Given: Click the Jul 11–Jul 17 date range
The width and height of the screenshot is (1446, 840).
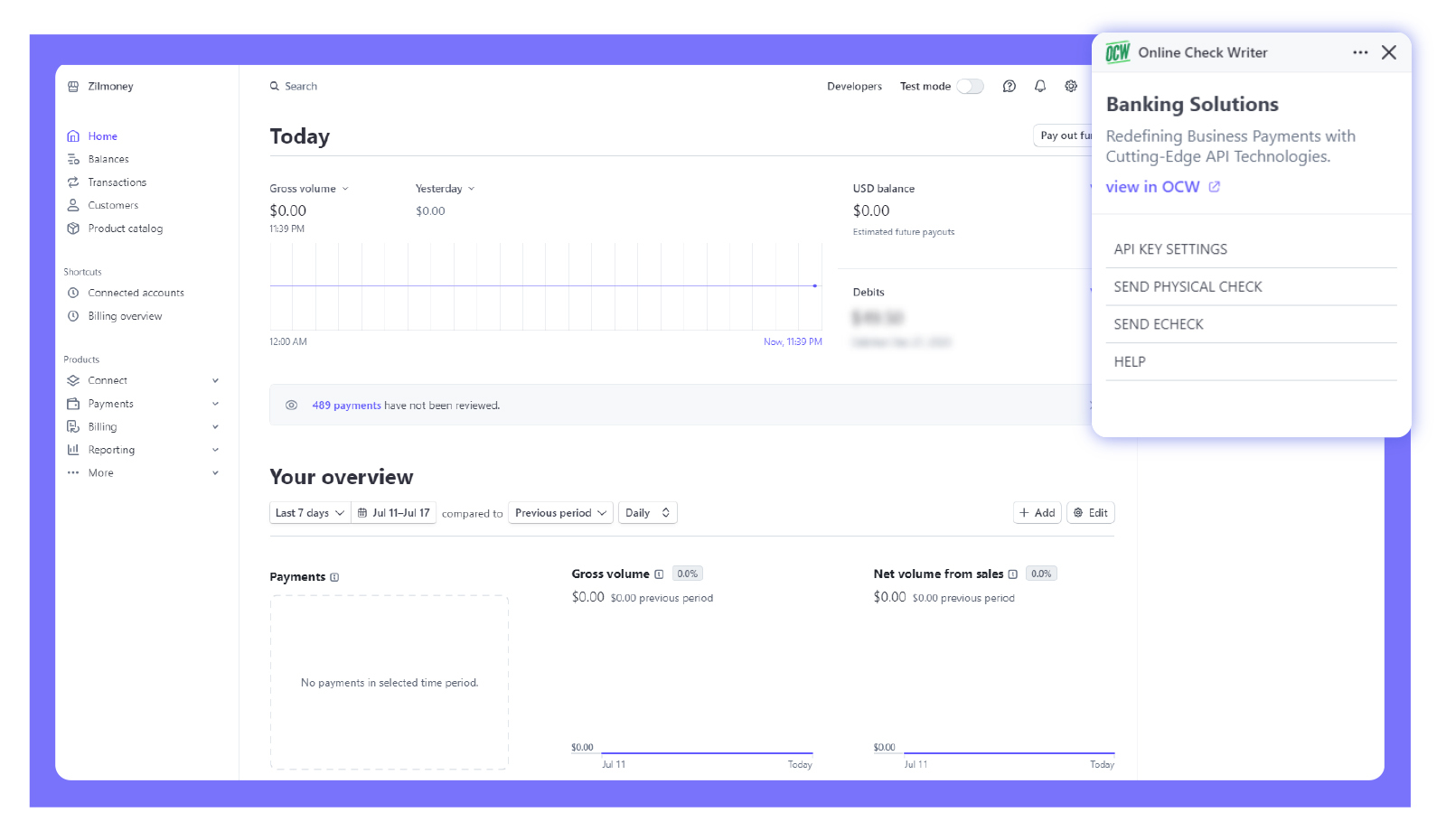Looking at the screenshot, I should [393, 513].
